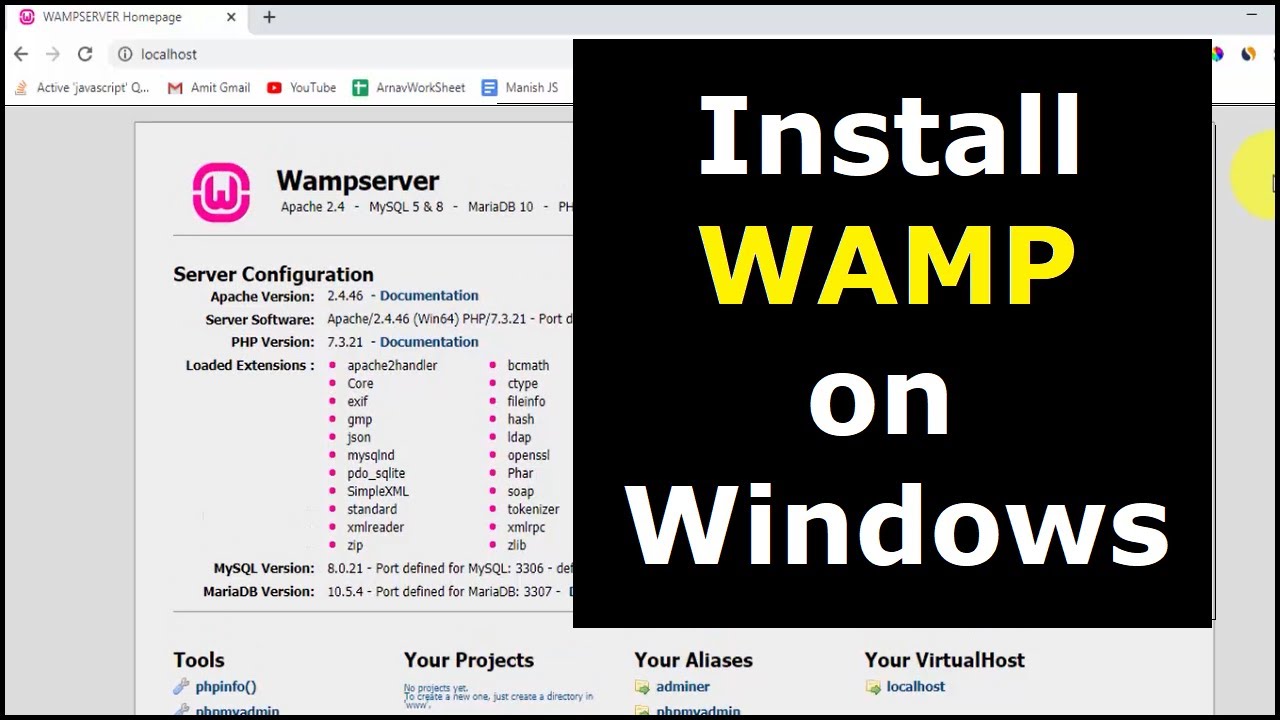Click the bcmath extension entry
This screenshot has height=720, width=1280.
pyautogui.click(x=528, y=366)
